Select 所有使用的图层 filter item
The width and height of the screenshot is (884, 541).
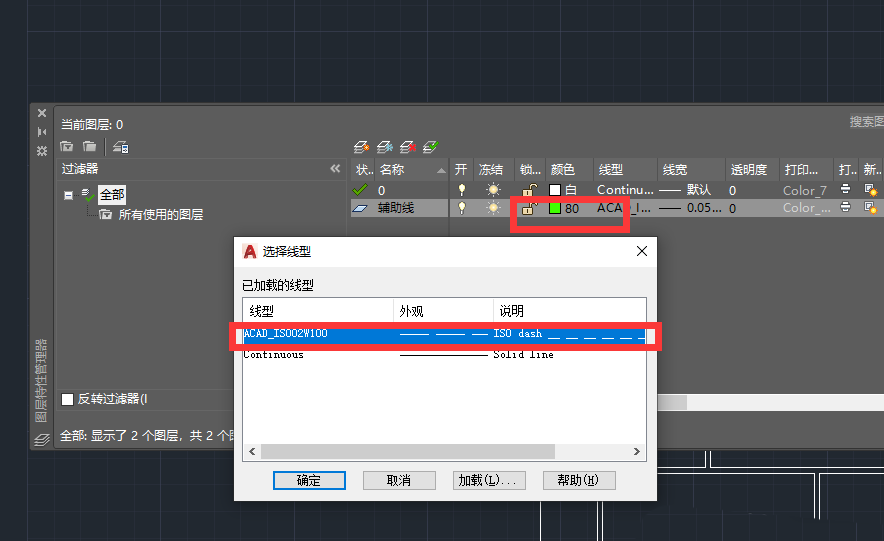tap(160, 214)
